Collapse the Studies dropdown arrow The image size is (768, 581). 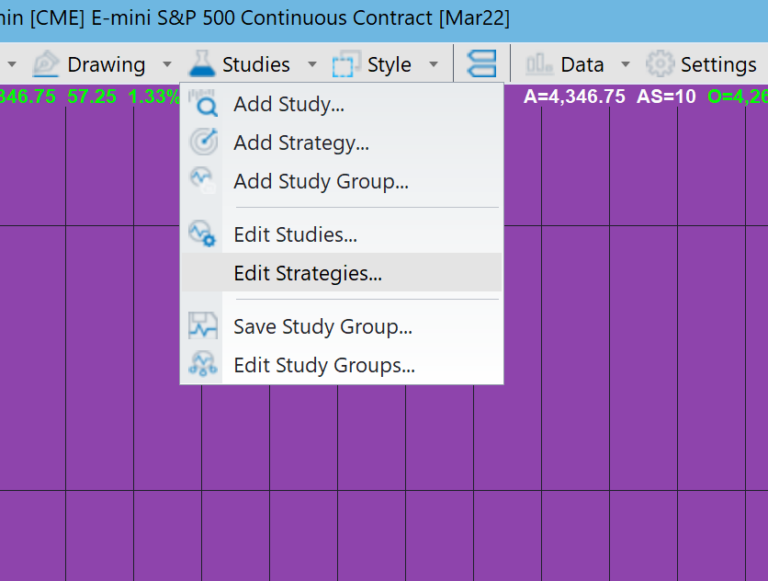(312, 65)
